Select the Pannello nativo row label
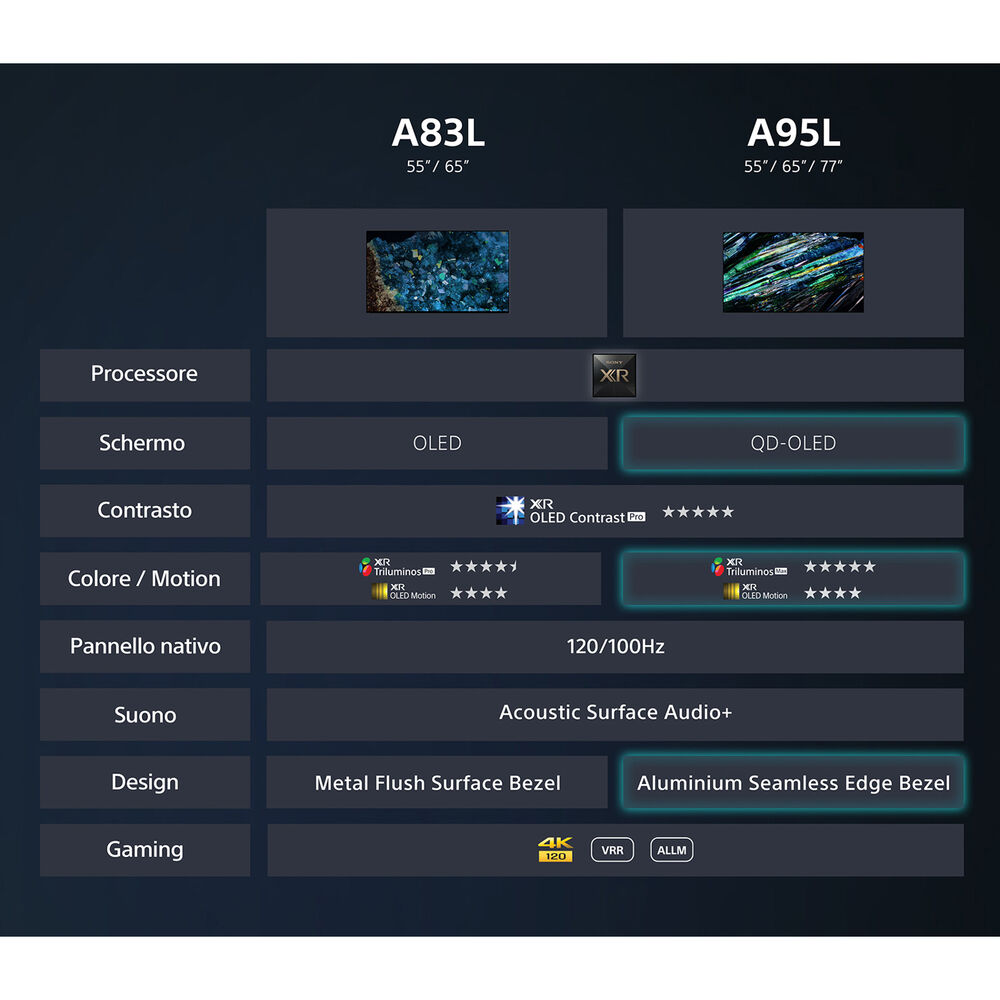The width and height of the screenshot is (1000, 1000). coord(145,646)
